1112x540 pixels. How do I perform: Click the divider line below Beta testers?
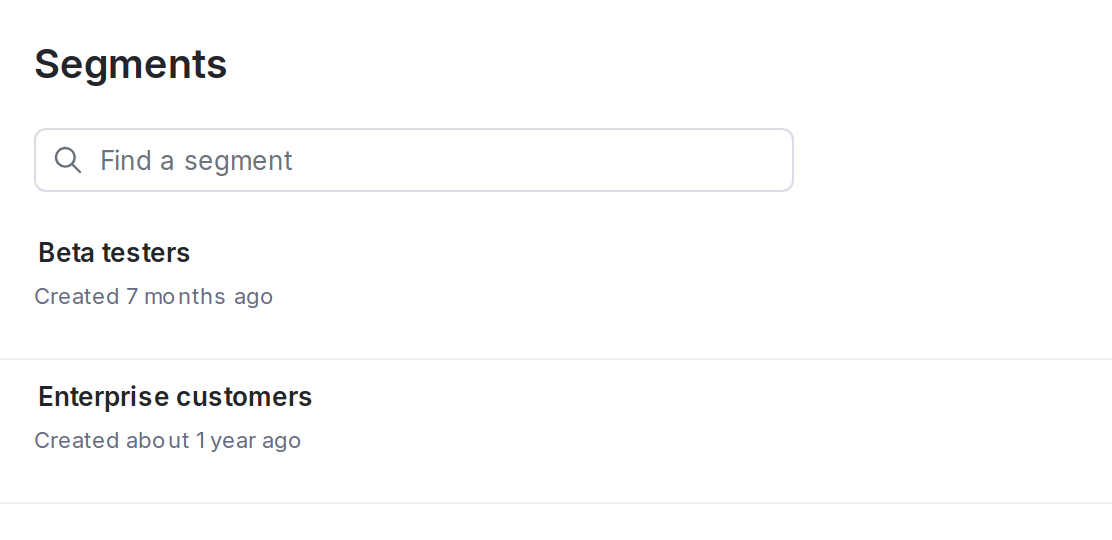tap(556, 358)
